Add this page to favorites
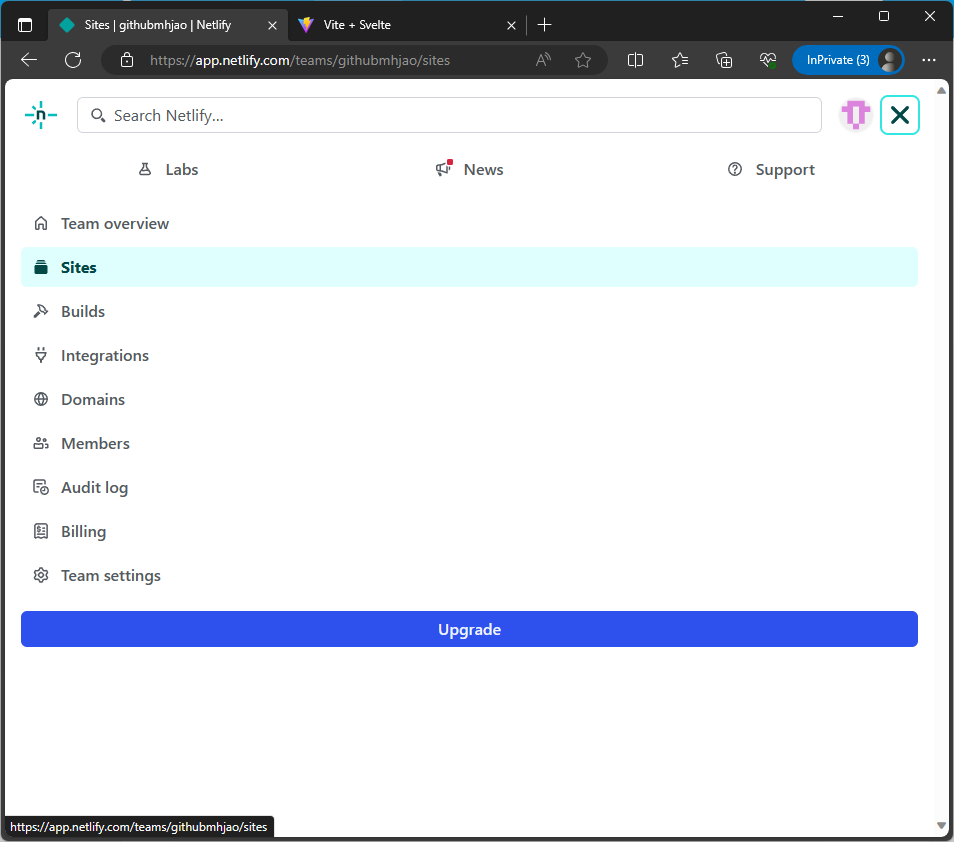Image resolution: width=954 pixels, height=842 pixels. coord(583,60)
